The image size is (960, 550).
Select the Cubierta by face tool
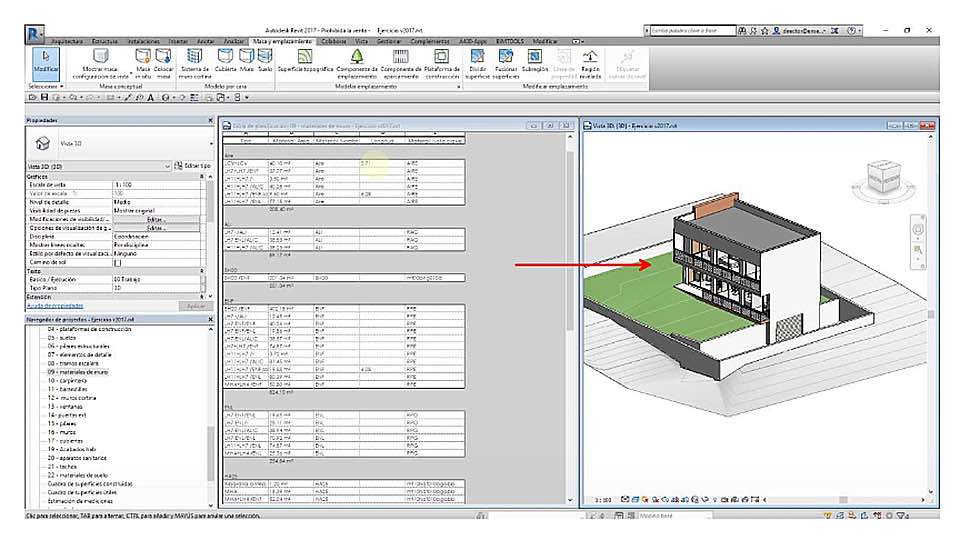(x=225, y=61)
